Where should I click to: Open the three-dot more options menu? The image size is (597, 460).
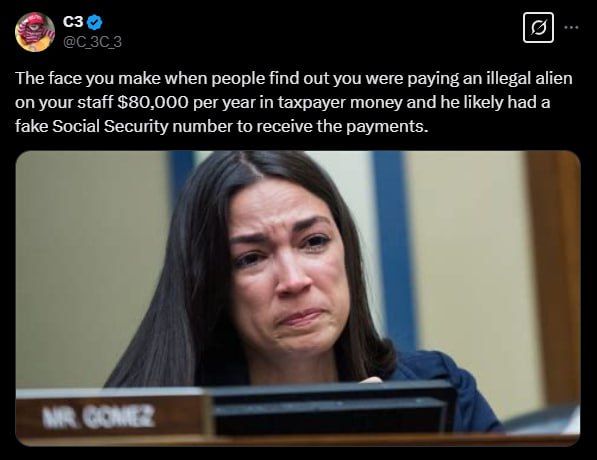[x=571, y=27]
